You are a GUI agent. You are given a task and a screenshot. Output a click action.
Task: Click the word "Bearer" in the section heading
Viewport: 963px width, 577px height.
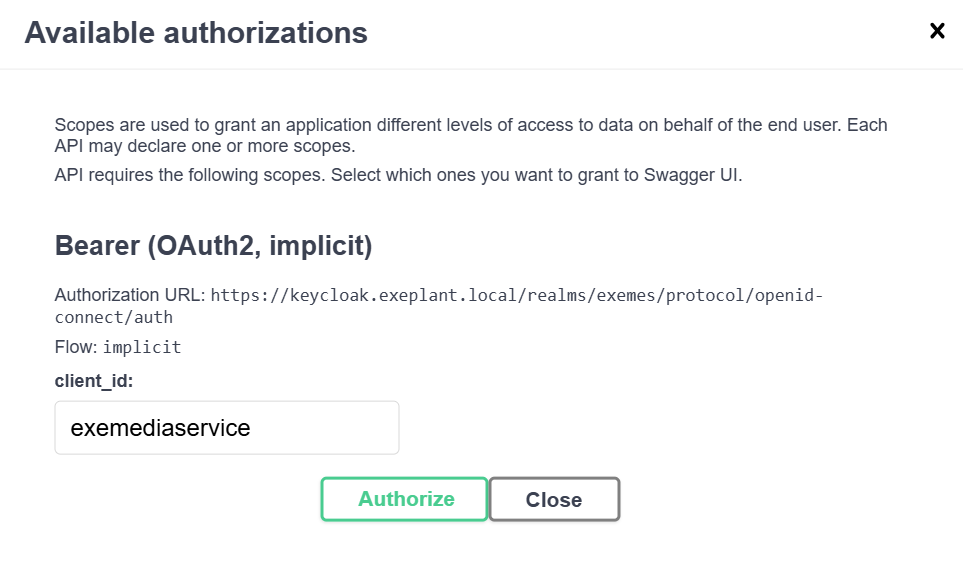pyautogui.click(x=96, y=246)
